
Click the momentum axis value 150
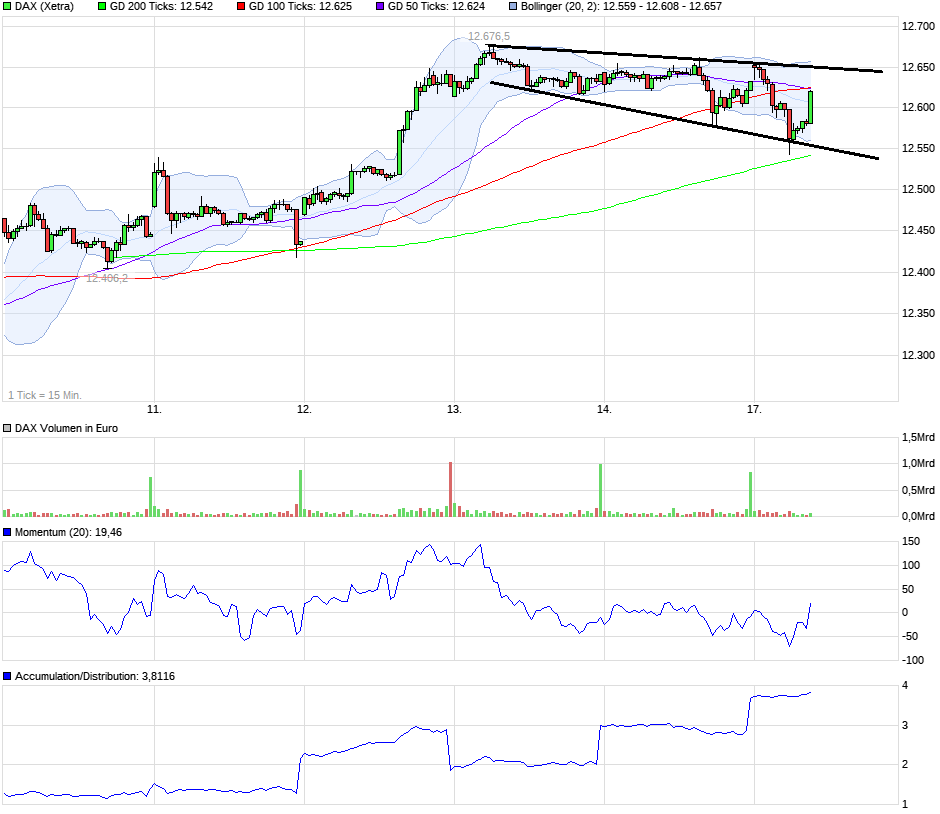(911, 541)
